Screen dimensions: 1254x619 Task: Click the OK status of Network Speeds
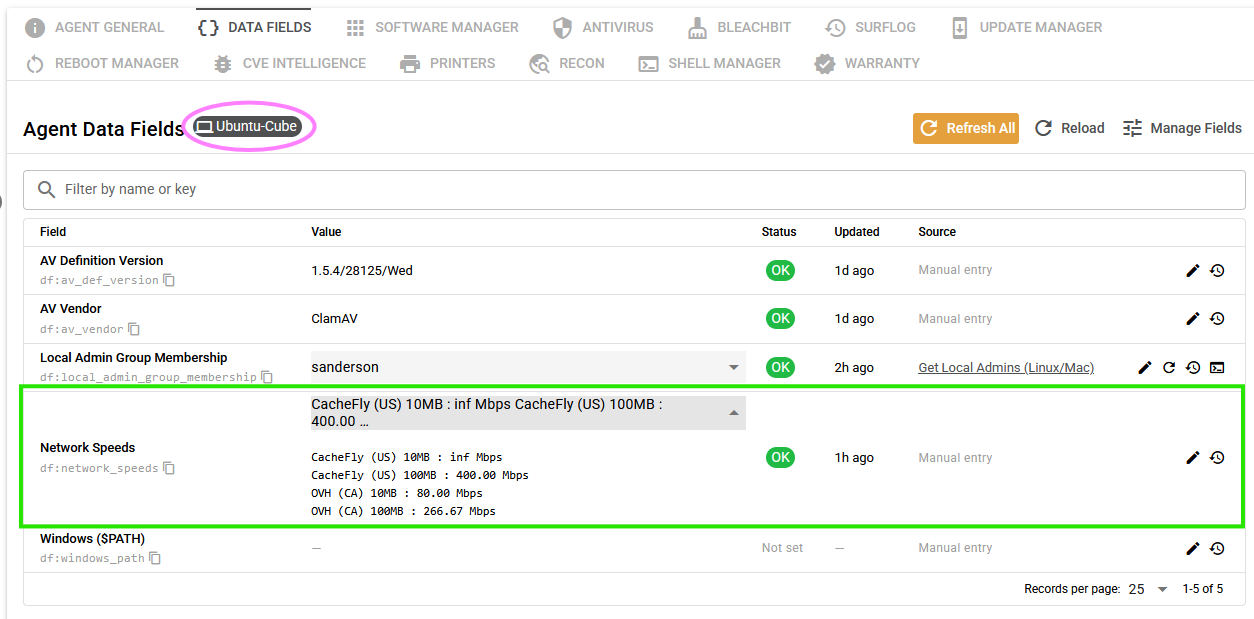click(780, 458)
